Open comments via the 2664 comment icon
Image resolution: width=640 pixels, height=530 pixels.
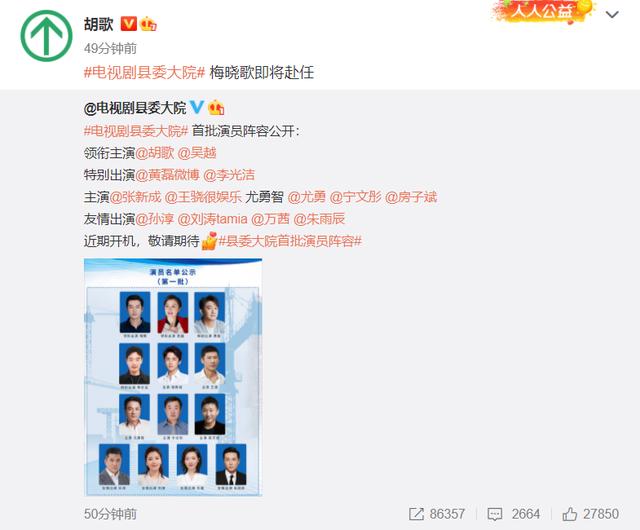coord(495,514)
